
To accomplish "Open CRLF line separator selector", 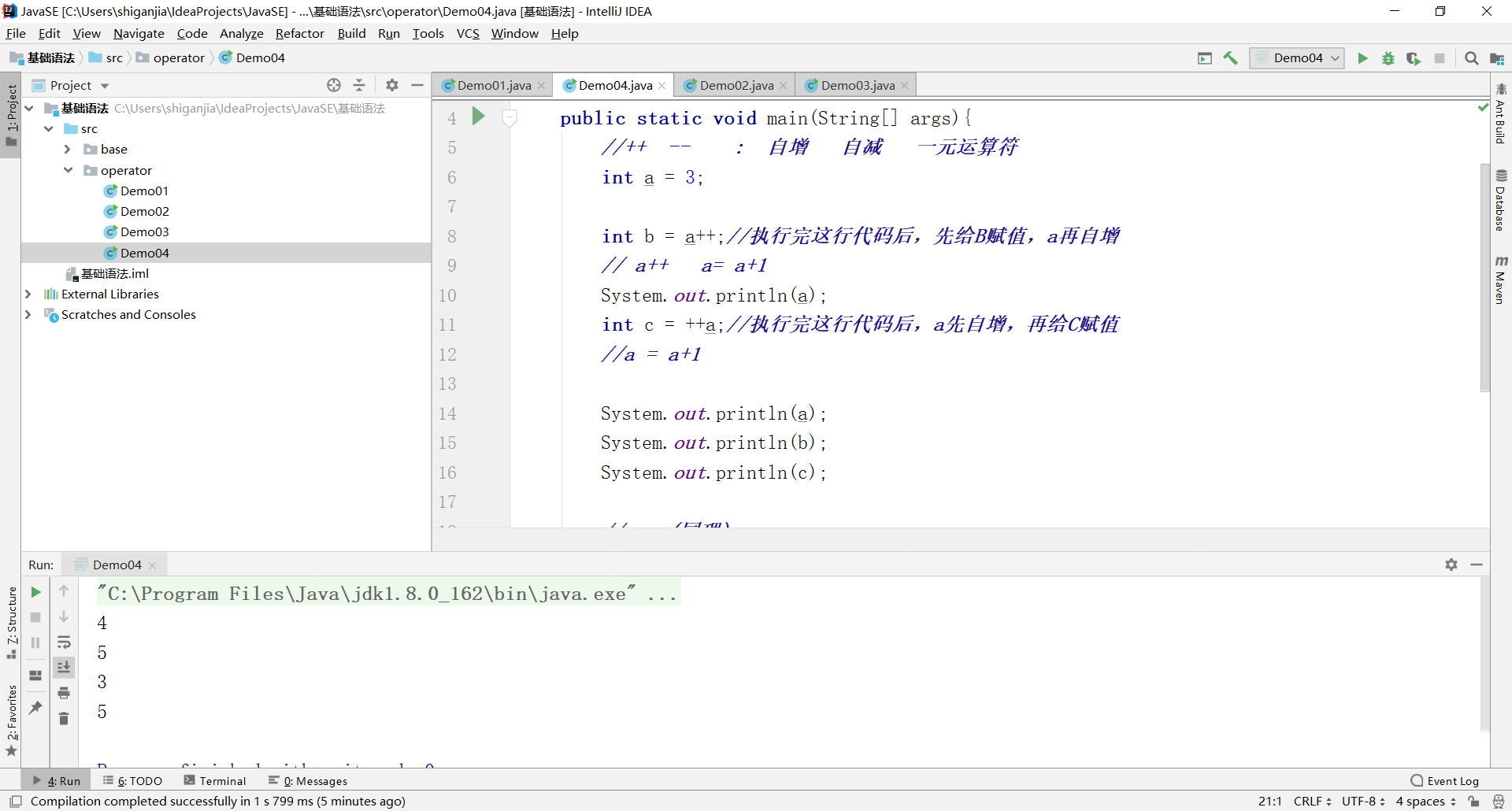I will [1312, 802].
